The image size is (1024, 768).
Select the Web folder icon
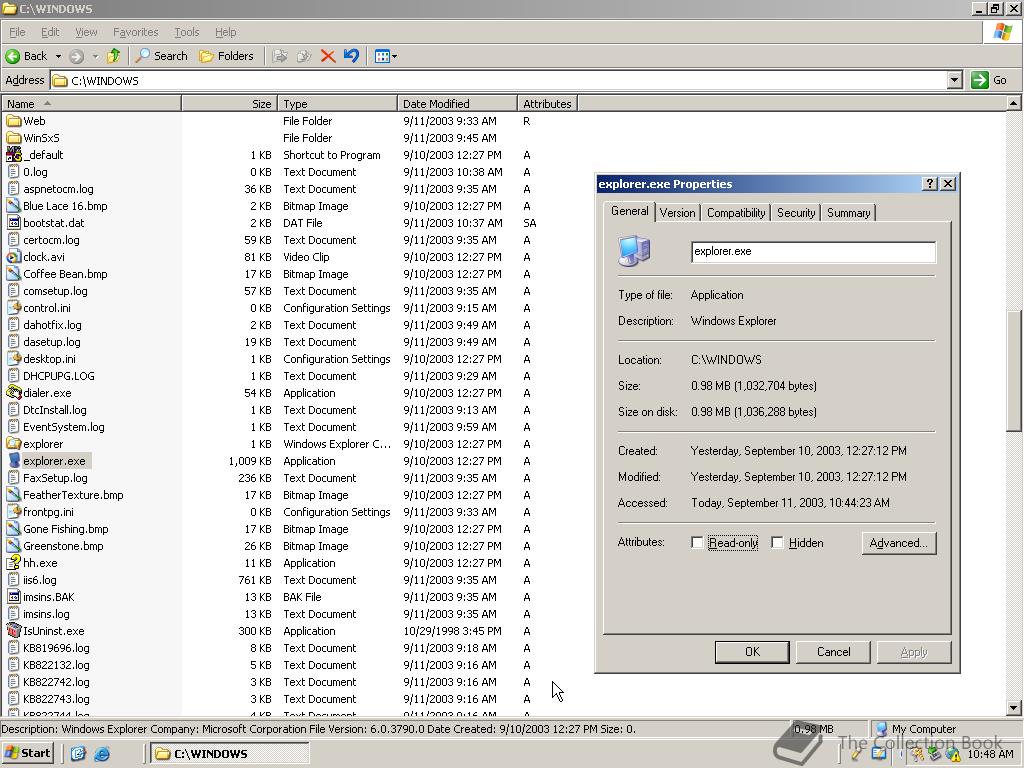click(13, 121)
